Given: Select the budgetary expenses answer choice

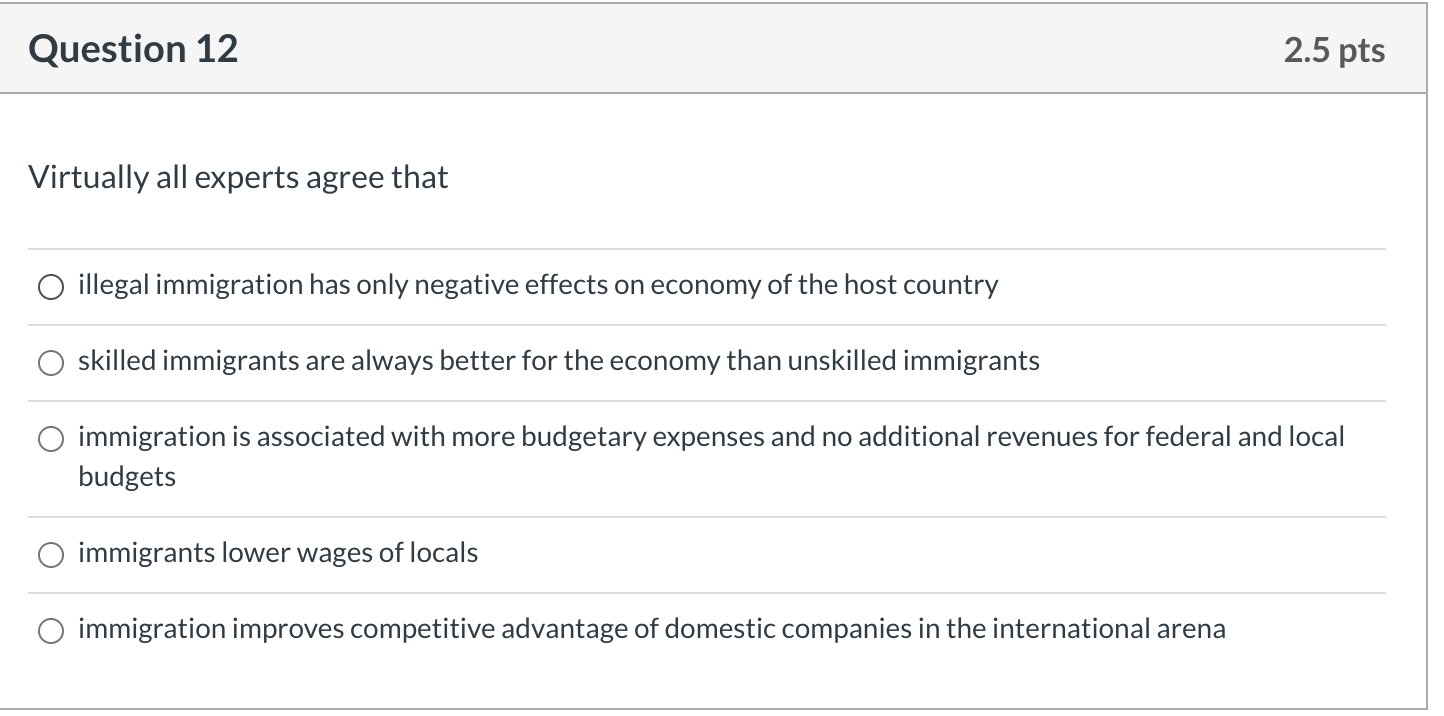Looking at the screenshot, I should [50, 438].
